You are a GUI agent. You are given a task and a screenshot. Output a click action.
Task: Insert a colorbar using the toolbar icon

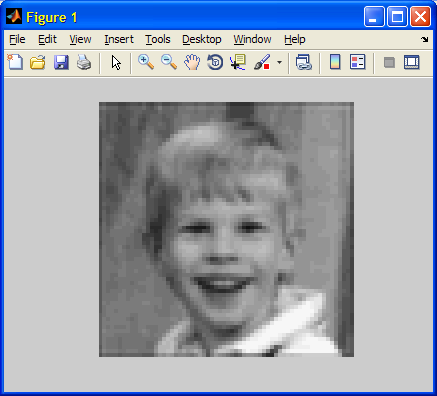click(335, 62)
